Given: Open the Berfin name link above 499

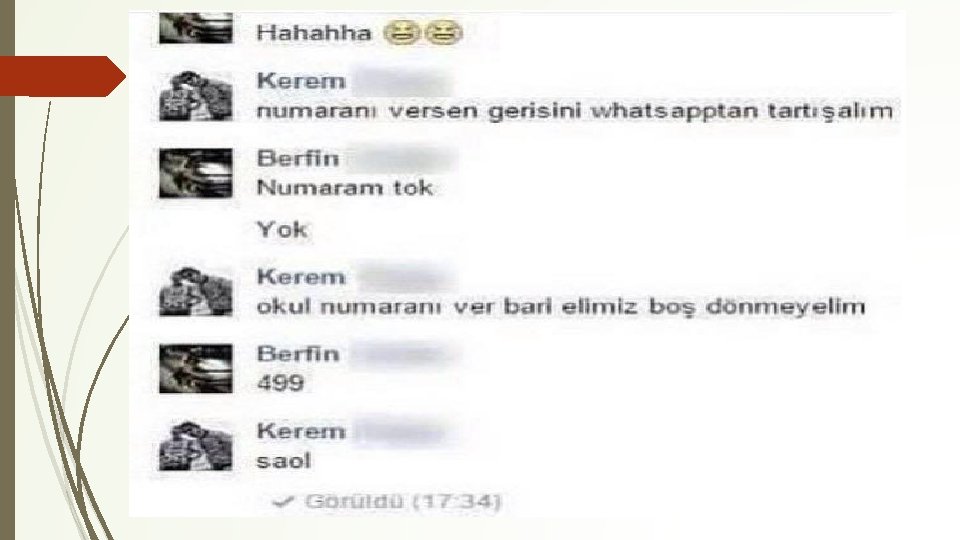Looking at the screenshot, I should click(298, 354).
